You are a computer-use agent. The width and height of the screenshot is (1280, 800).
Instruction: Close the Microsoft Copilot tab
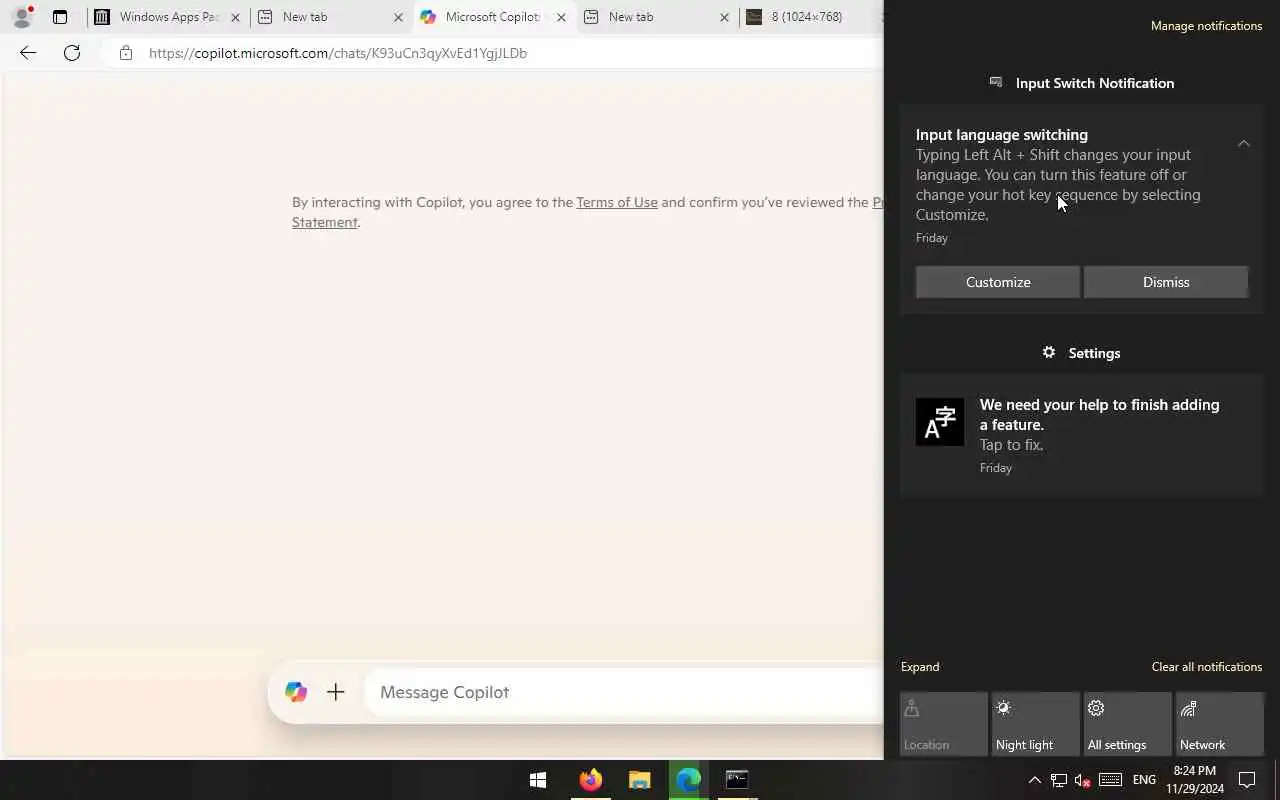click(x=561, y=17)
